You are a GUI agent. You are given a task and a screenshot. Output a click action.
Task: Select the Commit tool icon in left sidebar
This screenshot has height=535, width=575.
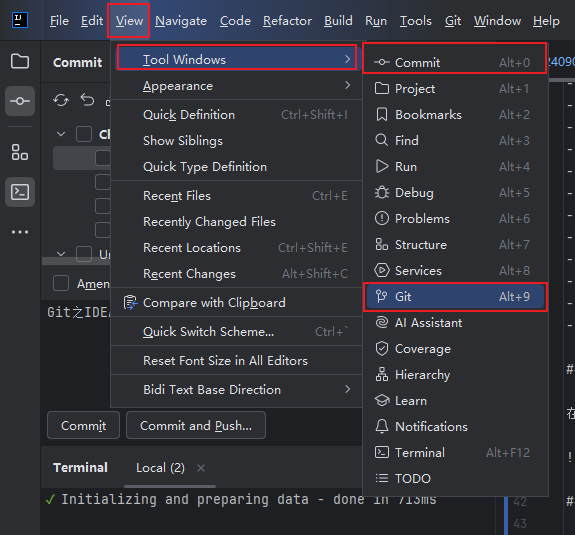(x=20, y=101)
